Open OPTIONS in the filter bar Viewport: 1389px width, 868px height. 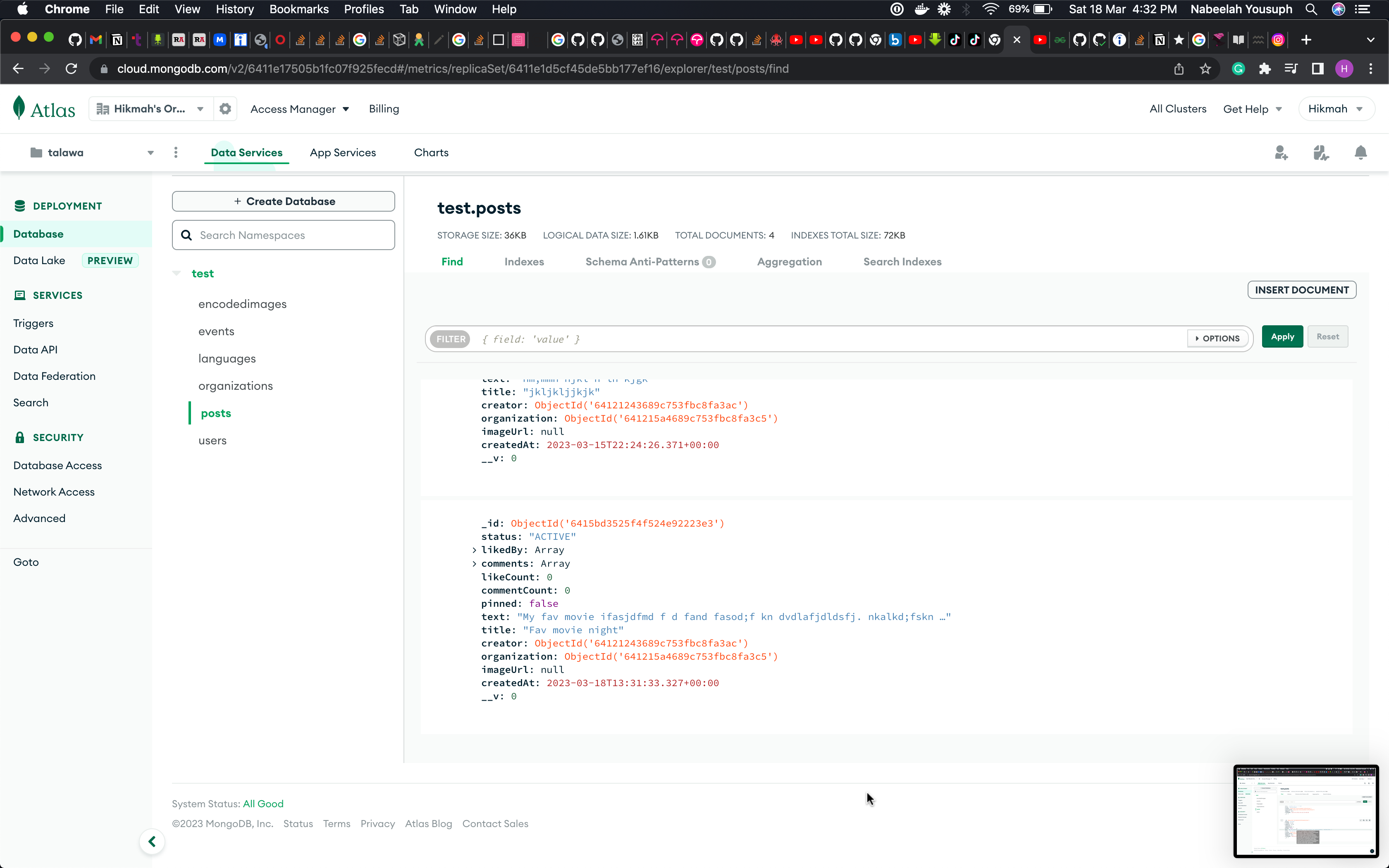pos(1217,338)
